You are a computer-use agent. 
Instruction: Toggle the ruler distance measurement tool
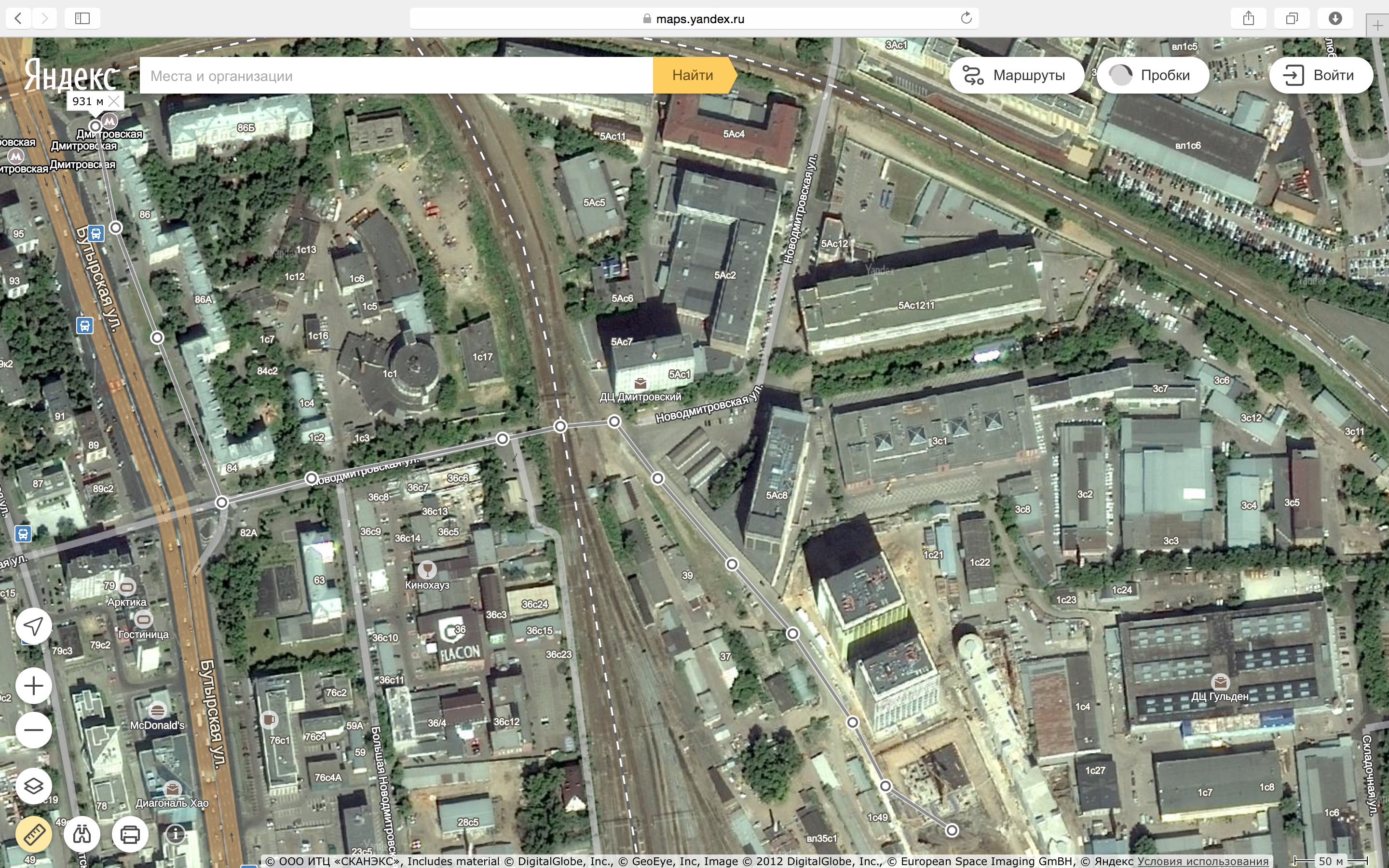(34, 834)
